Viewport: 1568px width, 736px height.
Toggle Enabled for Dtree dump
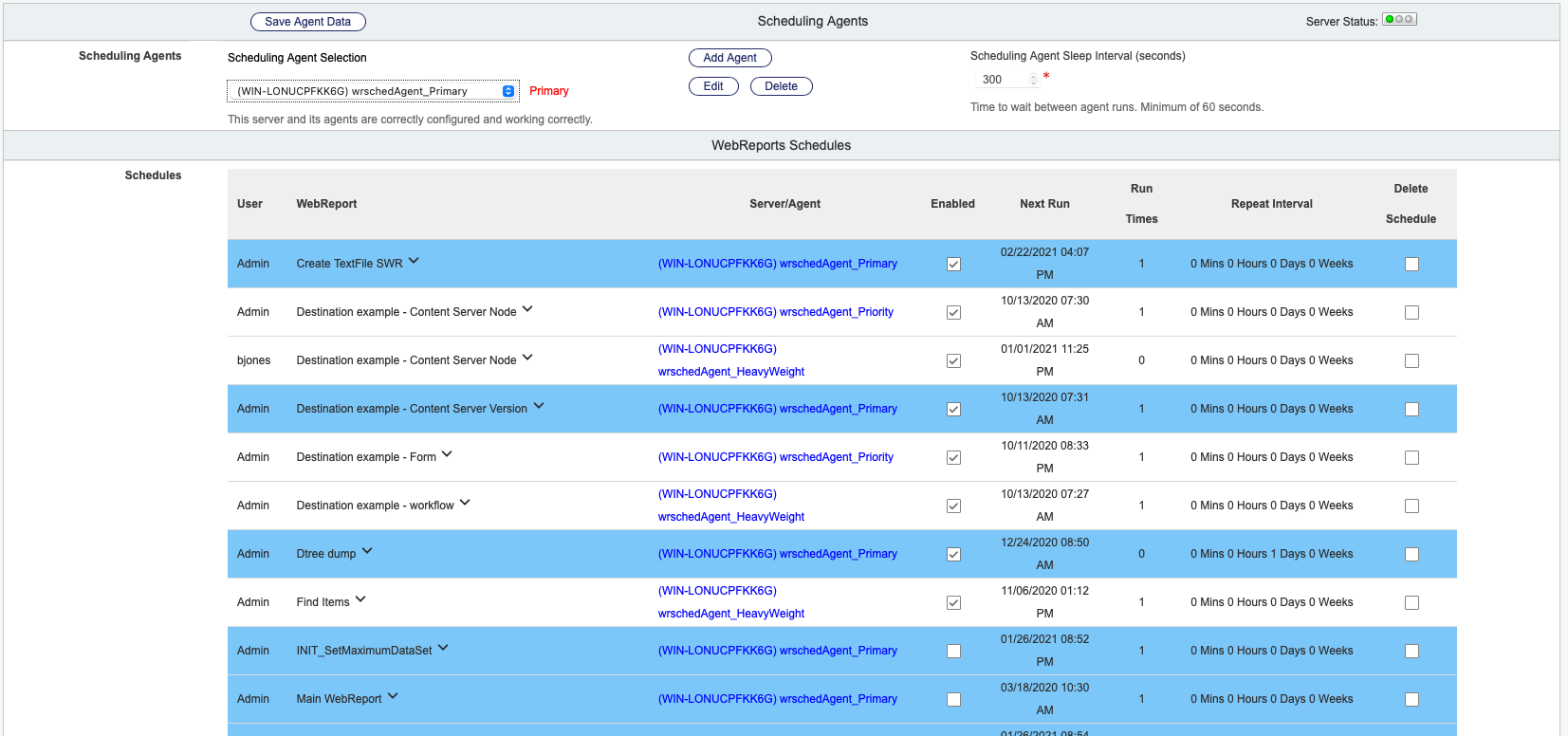pyautogui.click(x=953, y=555)
